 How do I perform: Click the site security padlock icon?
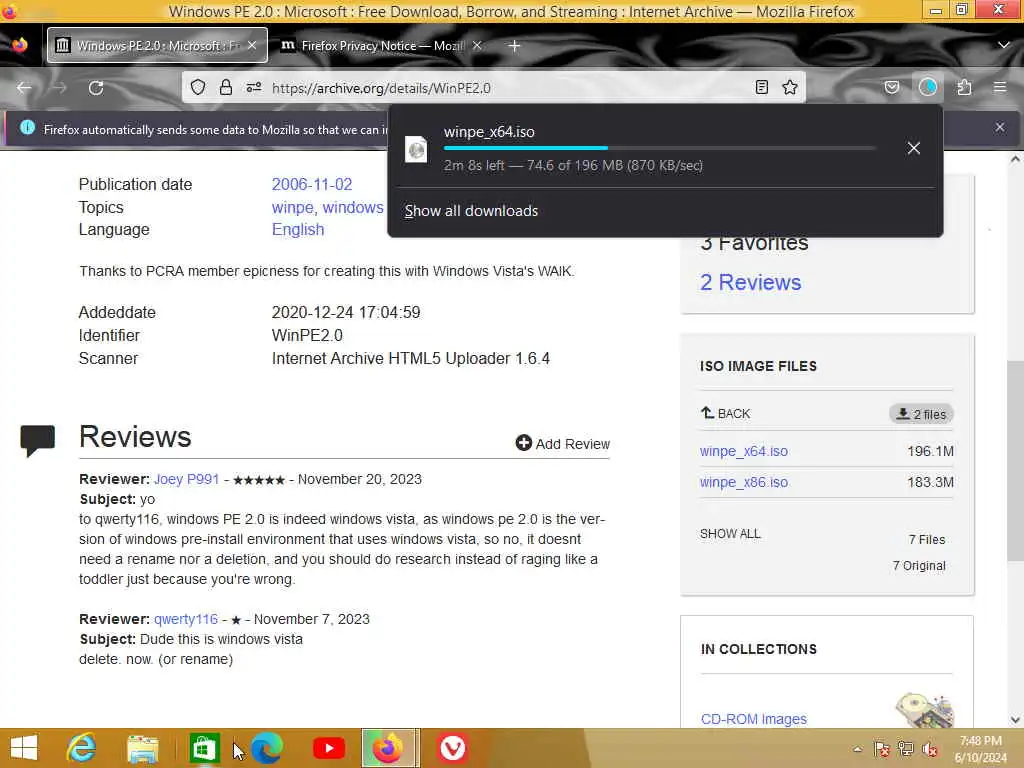226,88
